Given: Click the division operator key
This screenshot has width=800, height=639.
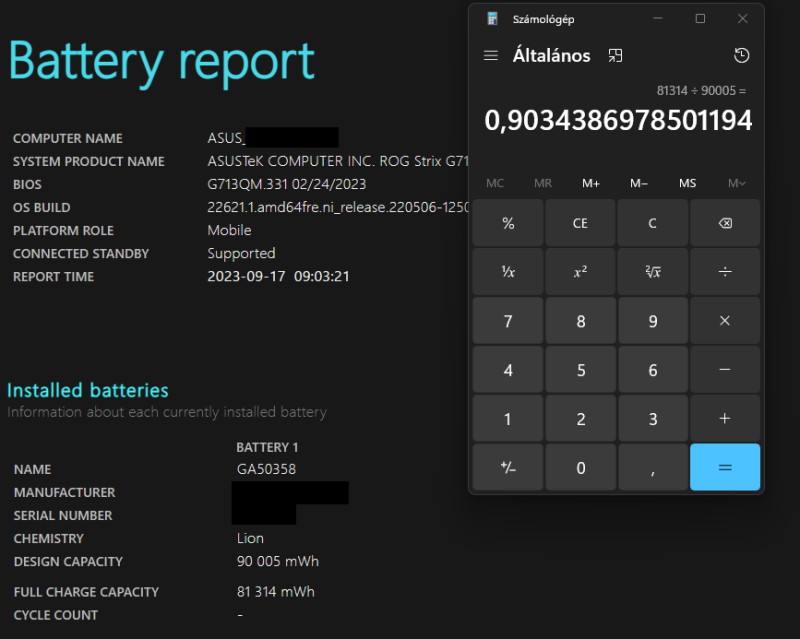Looking at the screenshot, I should (725, 272).
